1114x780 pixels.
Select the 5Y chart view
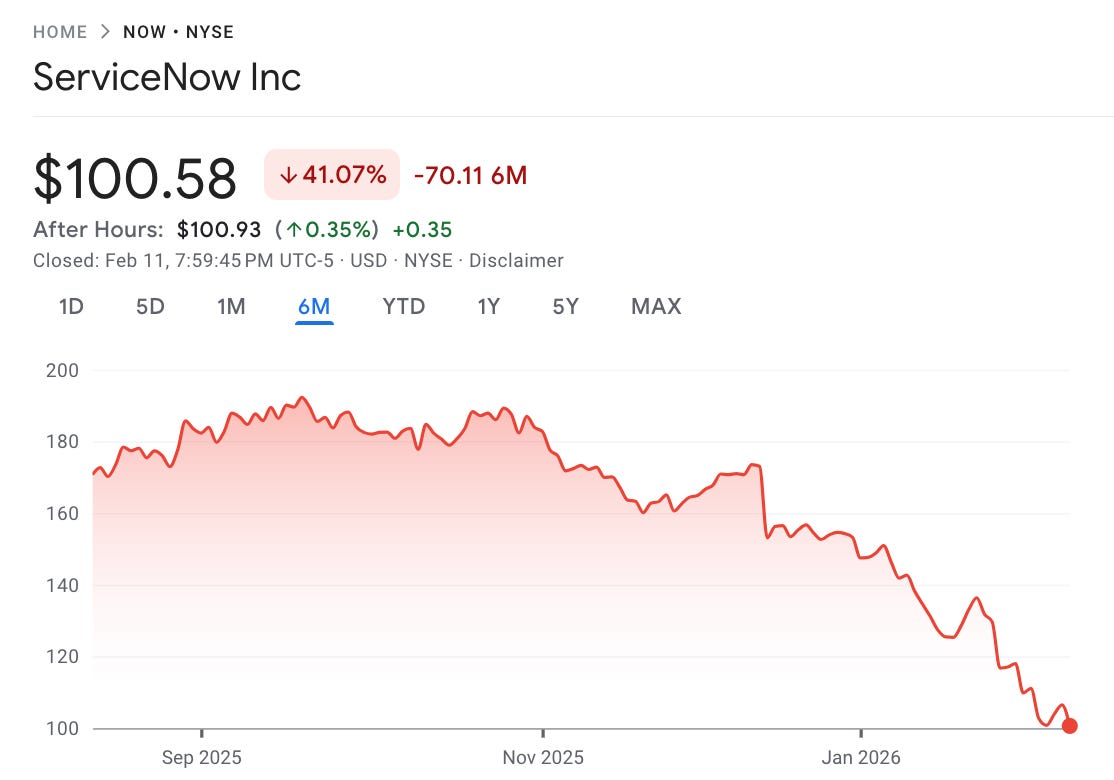coord(565,307)
